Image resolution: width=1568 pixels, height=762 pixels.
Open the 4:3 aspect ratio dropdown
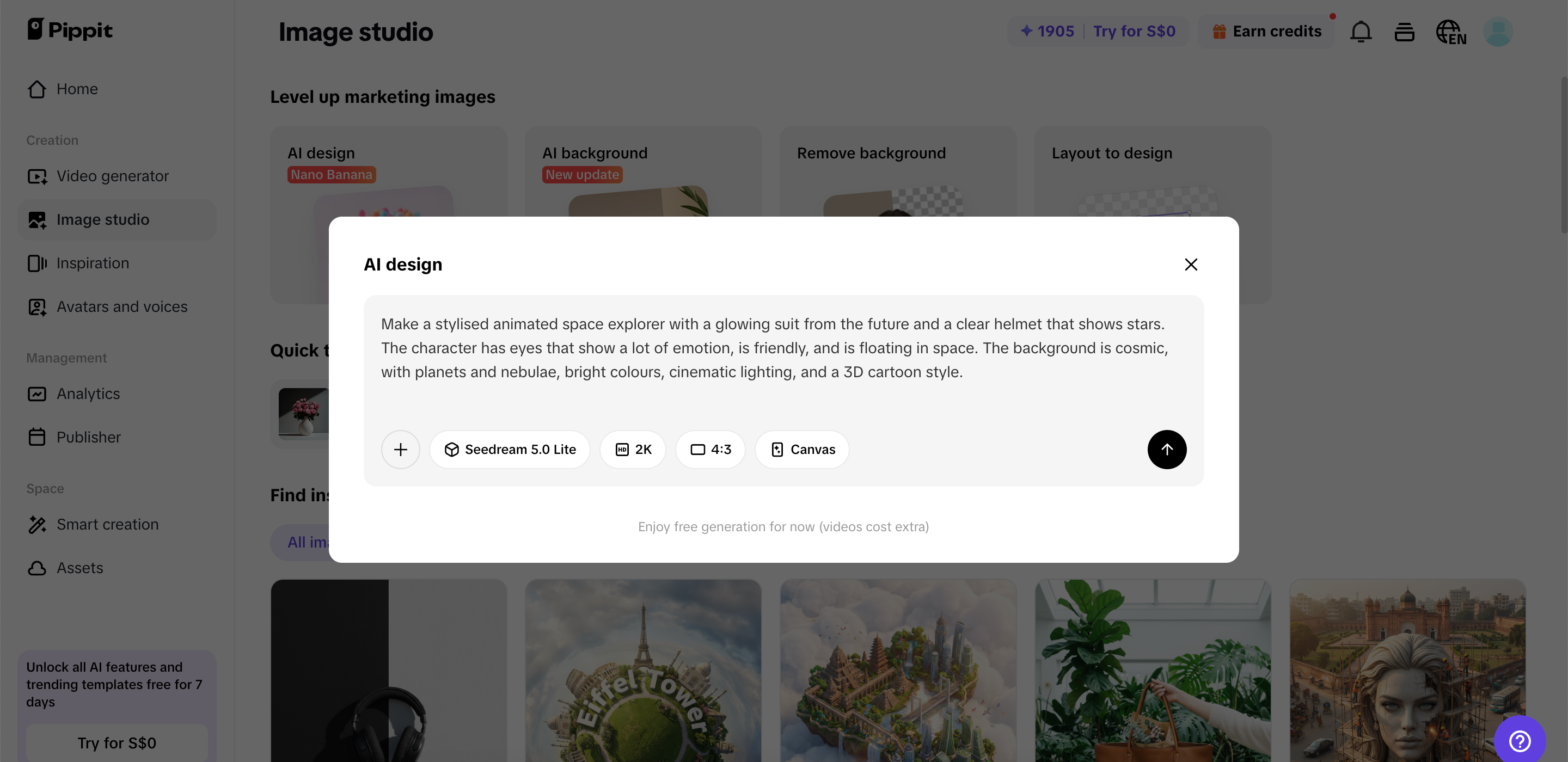pos(710,449)
